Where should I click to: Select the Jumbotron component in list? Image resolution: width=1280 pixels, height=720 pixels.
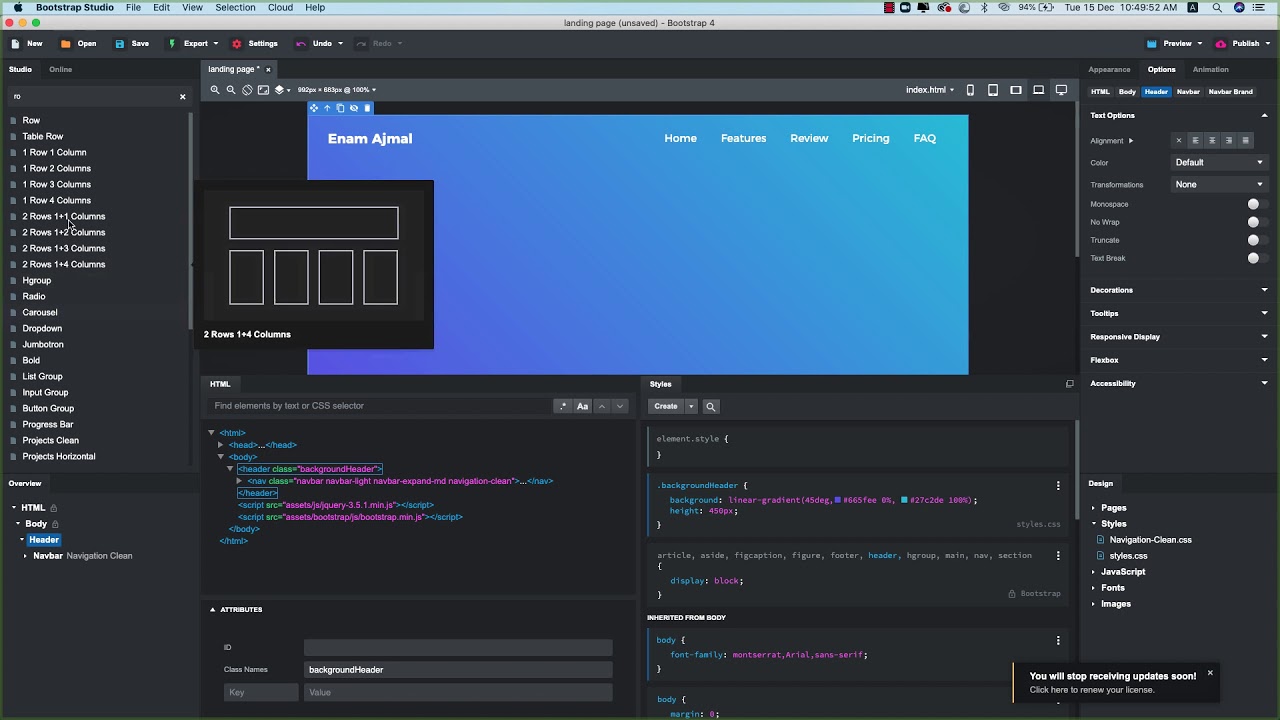[x=43, y=345]
